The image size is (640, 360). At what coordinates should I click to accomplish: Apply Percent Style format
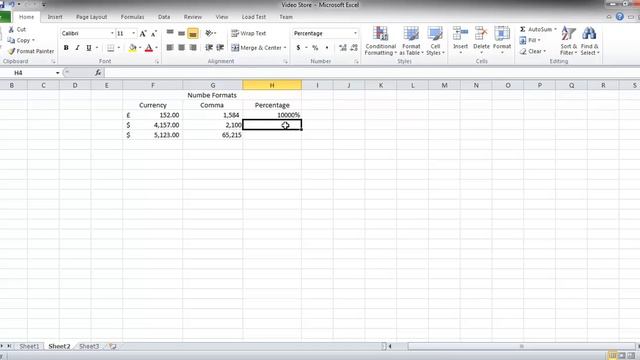click(x=315, y=48)
